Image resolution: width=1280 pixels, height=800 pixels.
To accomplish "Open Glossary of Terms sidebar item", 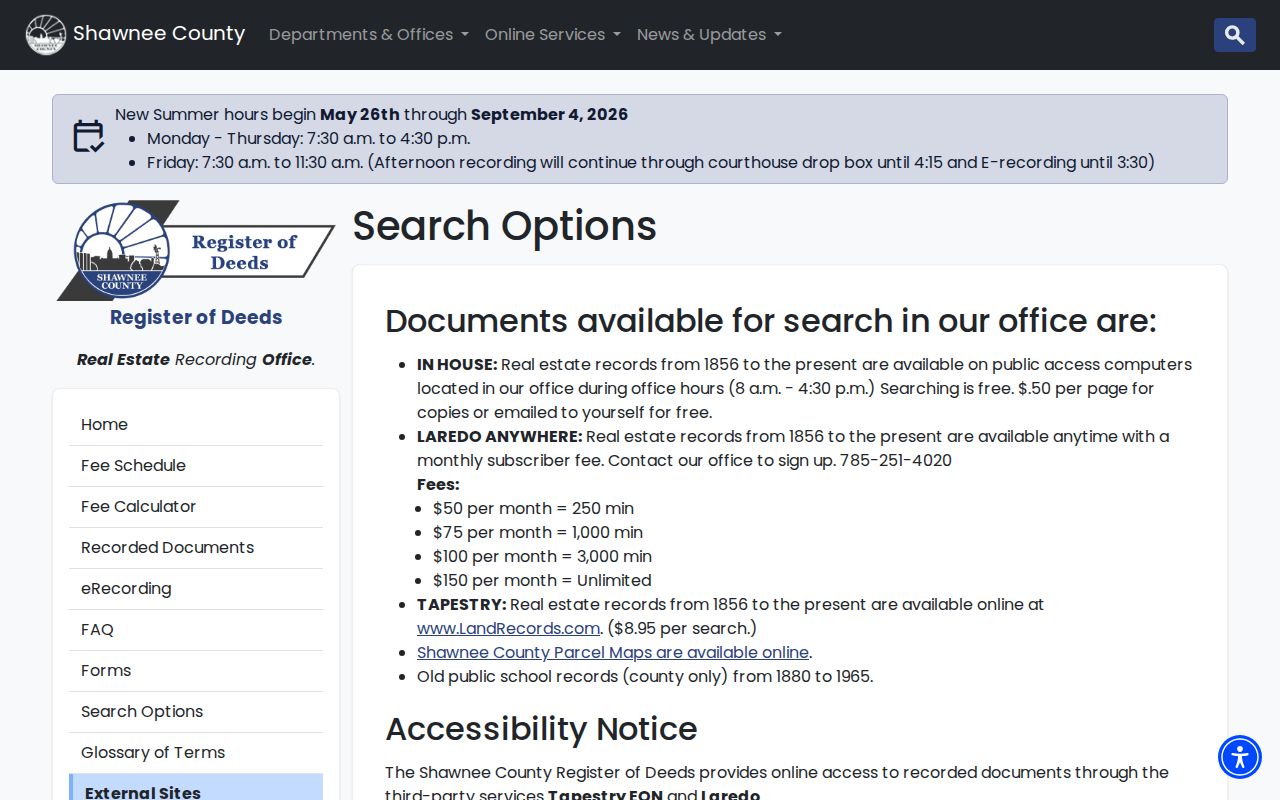I will 196,753.
